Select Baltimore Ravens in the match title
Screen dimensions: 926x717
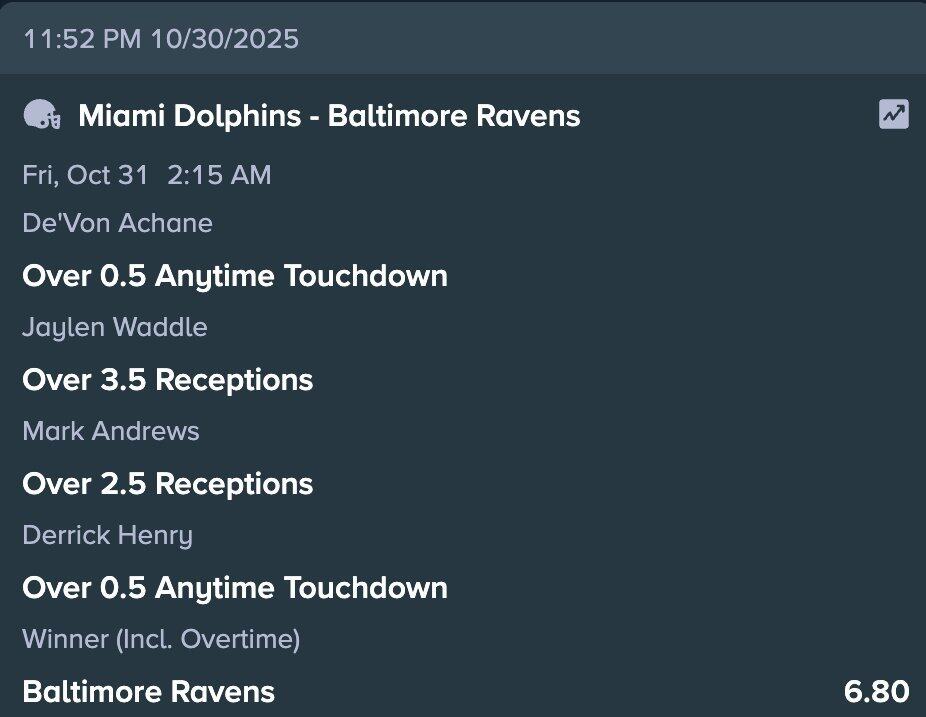pos(454,116)
